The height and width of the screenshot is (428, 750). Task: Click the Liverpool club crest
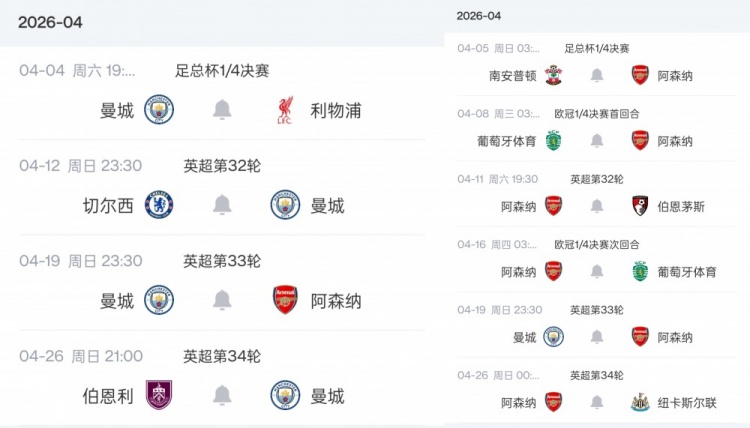pos(286,110)
